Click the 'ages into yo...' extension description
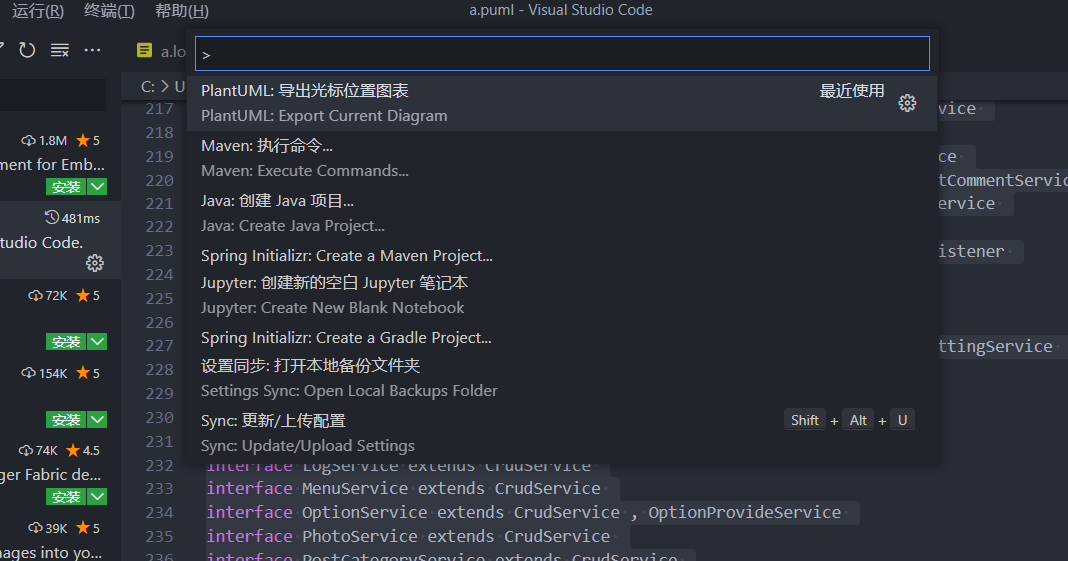Image resolution: width=1068 pixels, height=561 pixels. point(51,552)
